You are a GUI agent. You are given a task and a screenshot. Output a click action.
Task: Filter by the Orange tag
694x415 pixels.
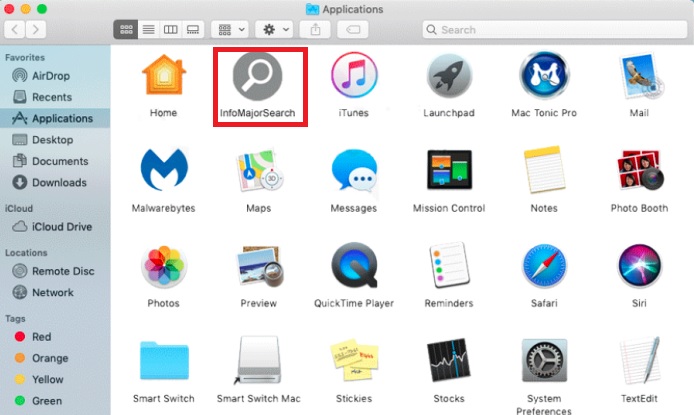pos(55,358)
